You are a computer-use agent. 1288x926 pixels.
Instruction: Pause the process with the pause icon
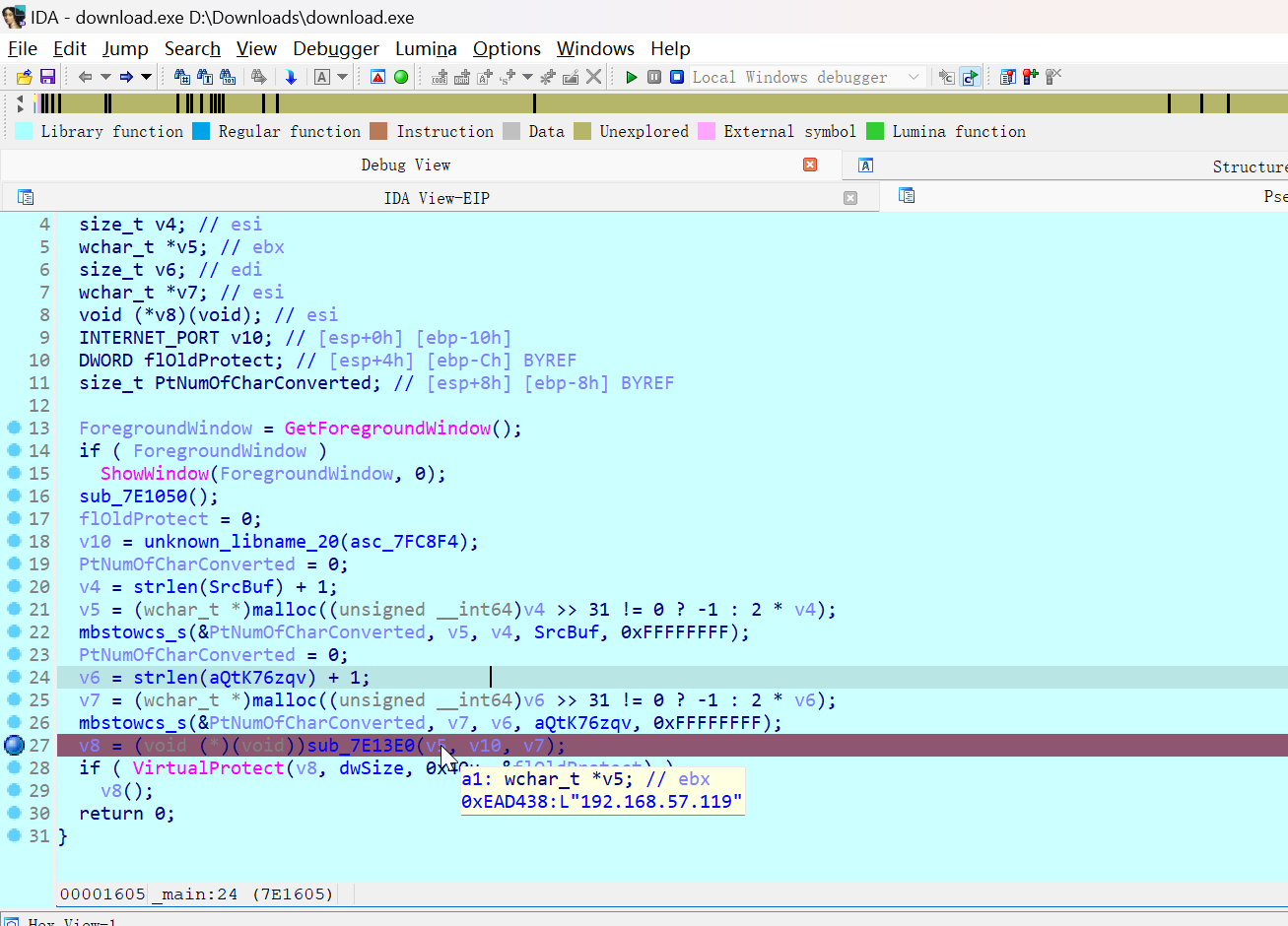(654, 77)
